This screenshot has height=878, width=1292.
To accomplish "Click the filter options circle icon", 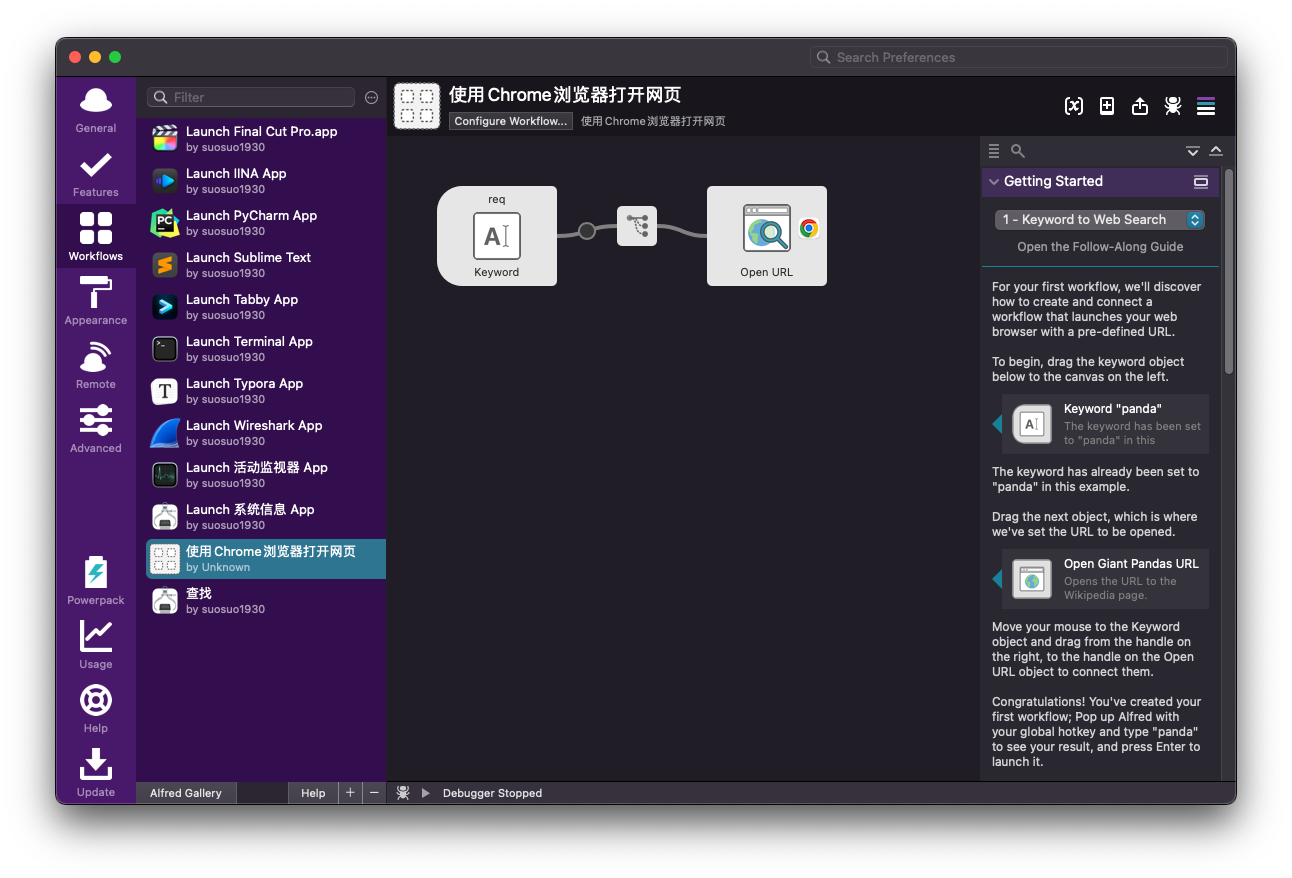I will click(371, 97).
